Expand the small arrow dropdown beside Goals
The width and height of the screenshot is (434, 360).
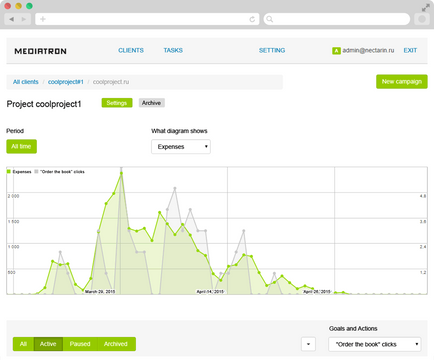[x=308, y=344]
